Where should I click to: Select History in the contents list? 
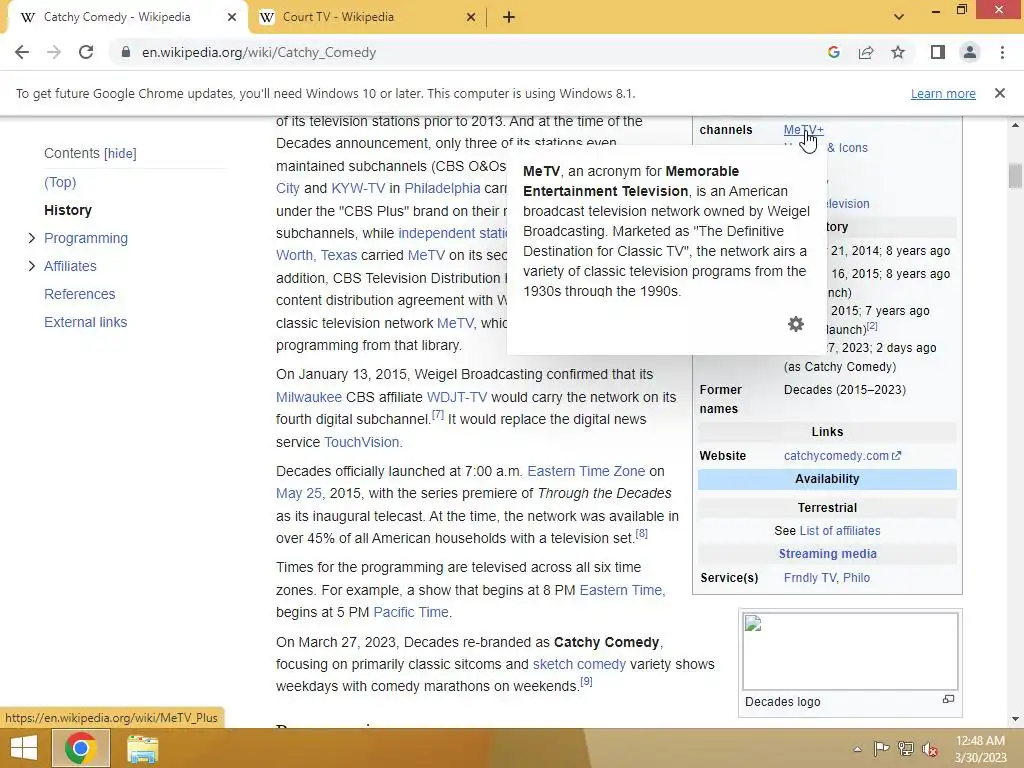(x=68, y=210)
